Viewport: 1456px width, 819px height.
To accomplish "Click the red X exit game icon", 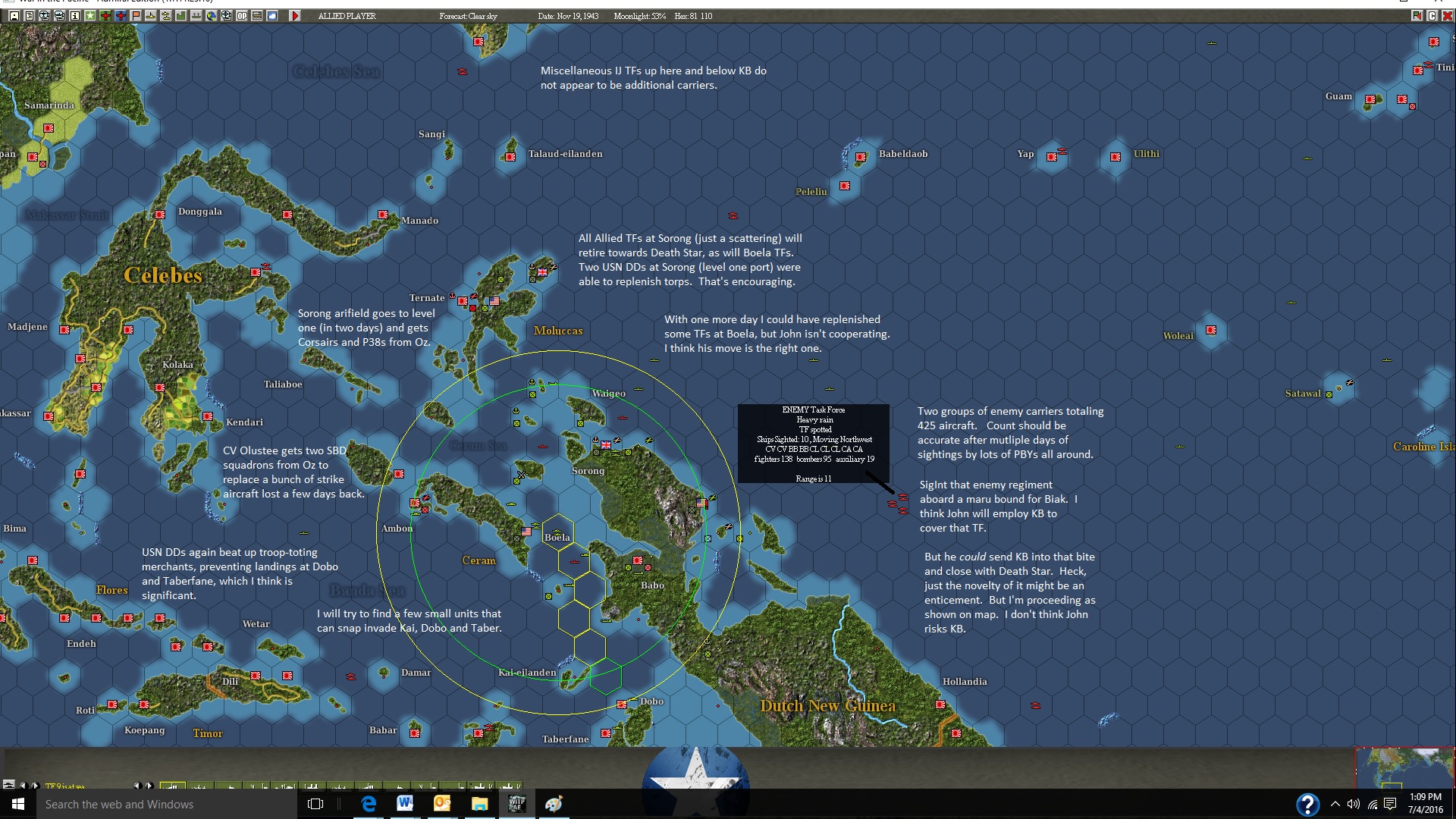I will tap(1447, 16).
